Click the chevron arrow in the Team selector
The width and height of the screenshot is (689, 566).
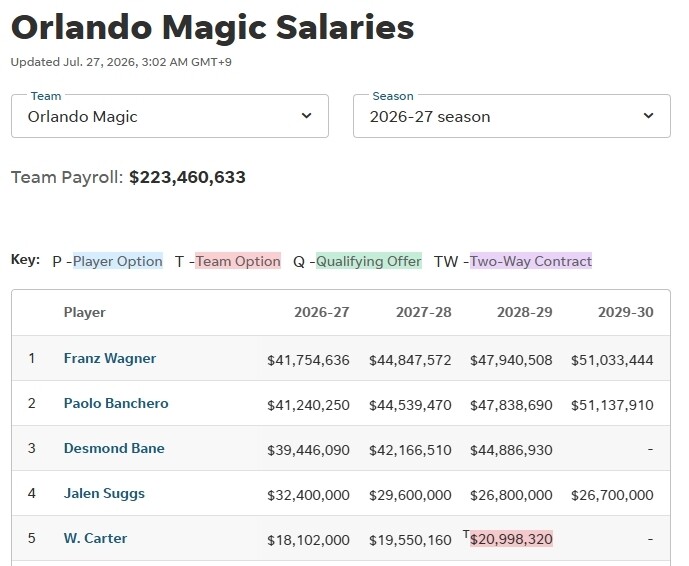(307, 116)
